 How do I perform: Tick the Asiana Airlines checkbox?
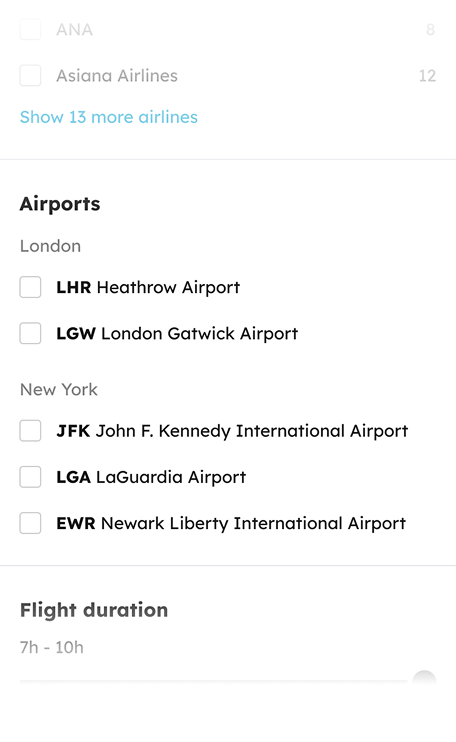(30, 76)
